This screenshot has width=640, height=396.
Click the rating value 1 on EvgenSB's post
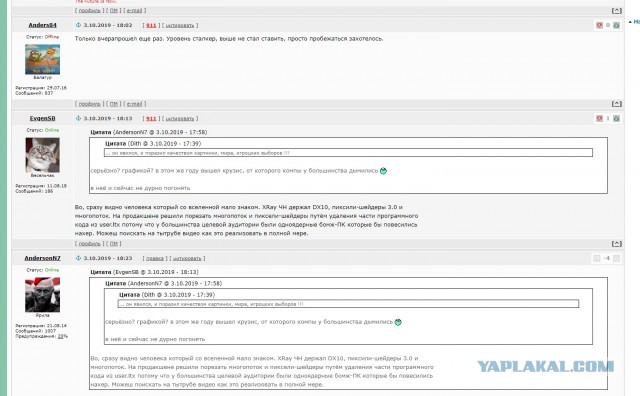coord(608,118)
